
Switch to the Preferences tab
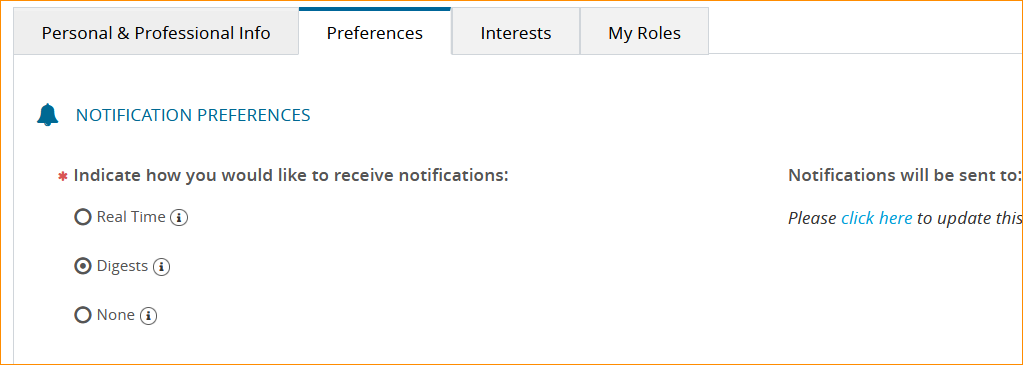(374, 32)
